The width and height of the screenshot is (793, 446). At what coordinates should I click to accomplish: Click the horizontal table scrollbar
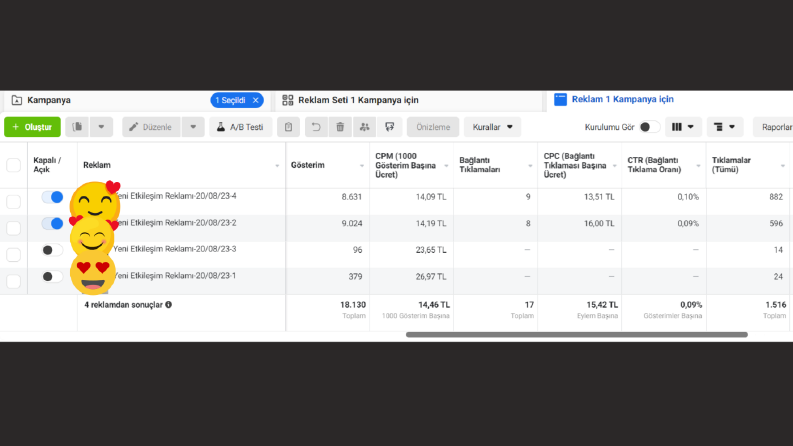click(x=577, y=335)
